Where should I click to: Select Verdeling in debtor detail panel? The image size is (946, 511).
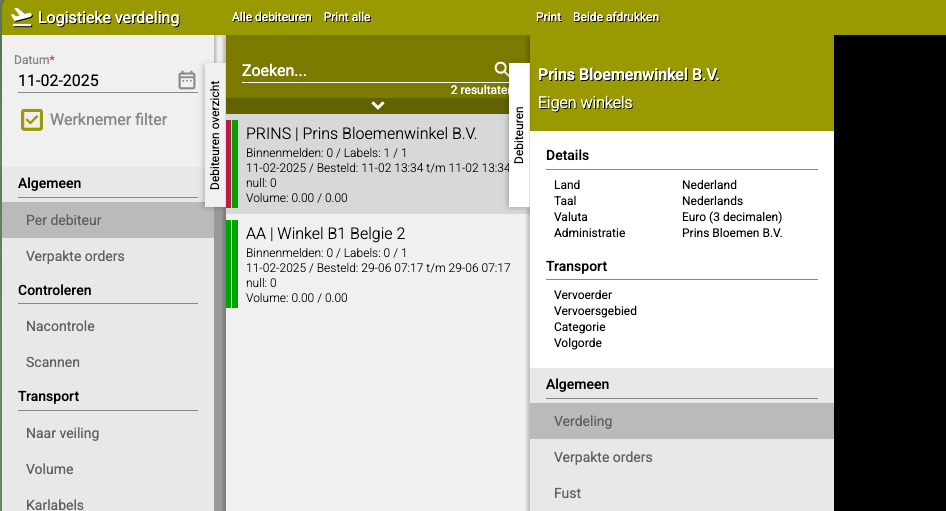point(682,421)
